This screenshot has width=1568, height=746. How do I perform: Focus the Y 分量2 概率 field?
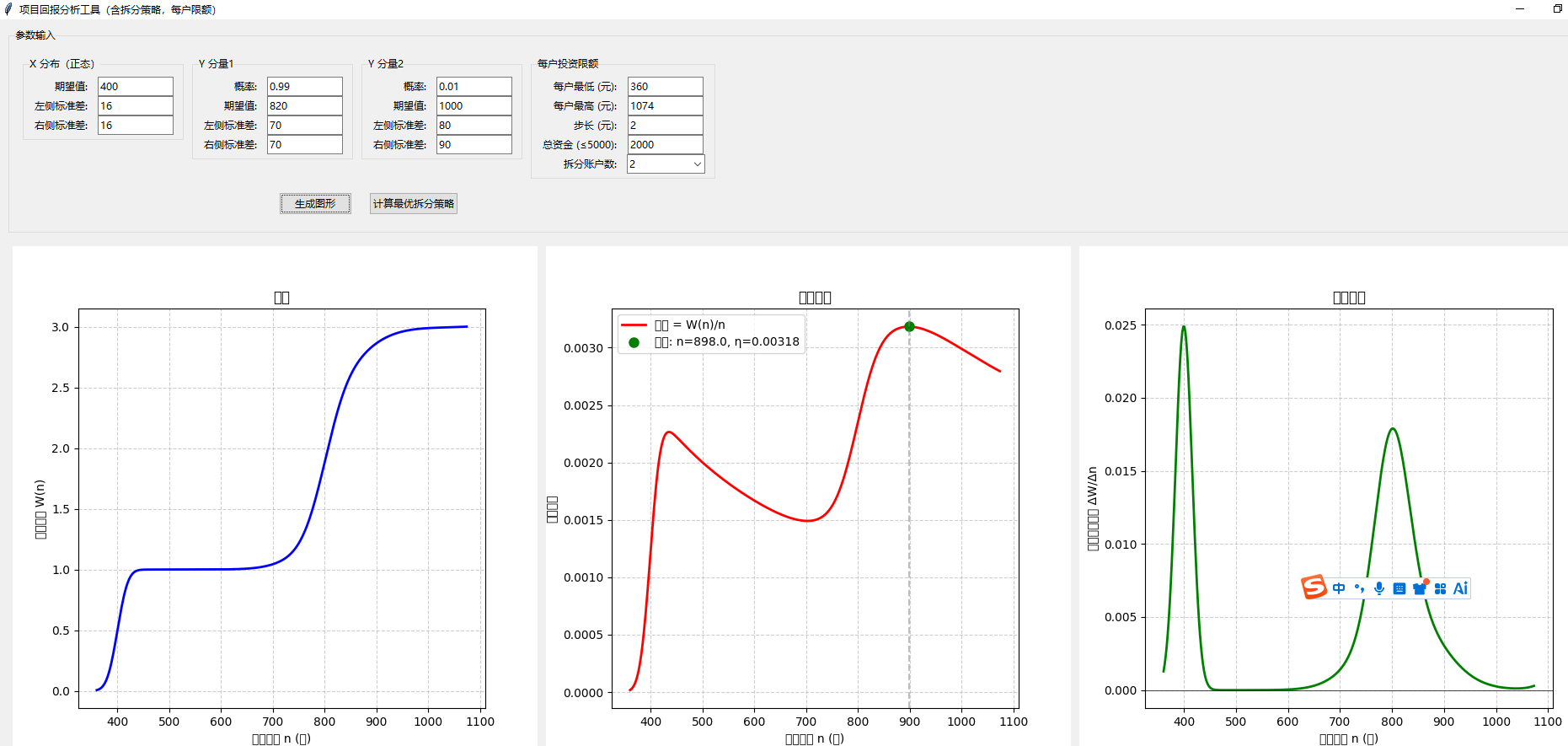coord(474,87)
